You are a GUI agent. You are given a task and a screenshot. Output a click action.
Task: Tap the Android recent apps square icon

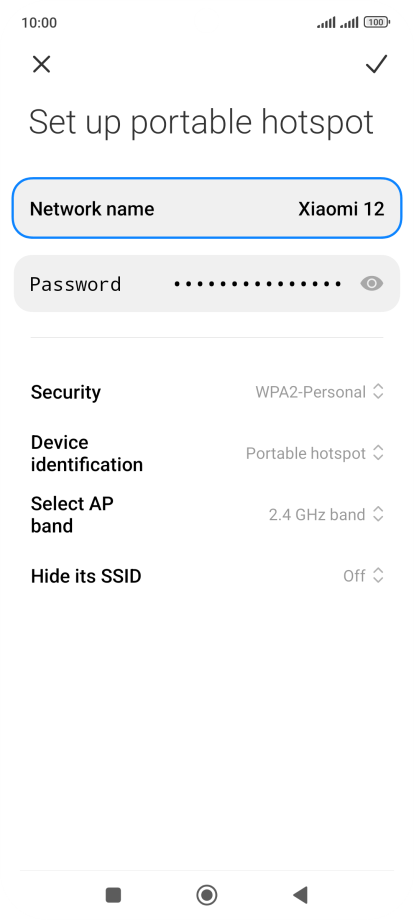[113, 895]
